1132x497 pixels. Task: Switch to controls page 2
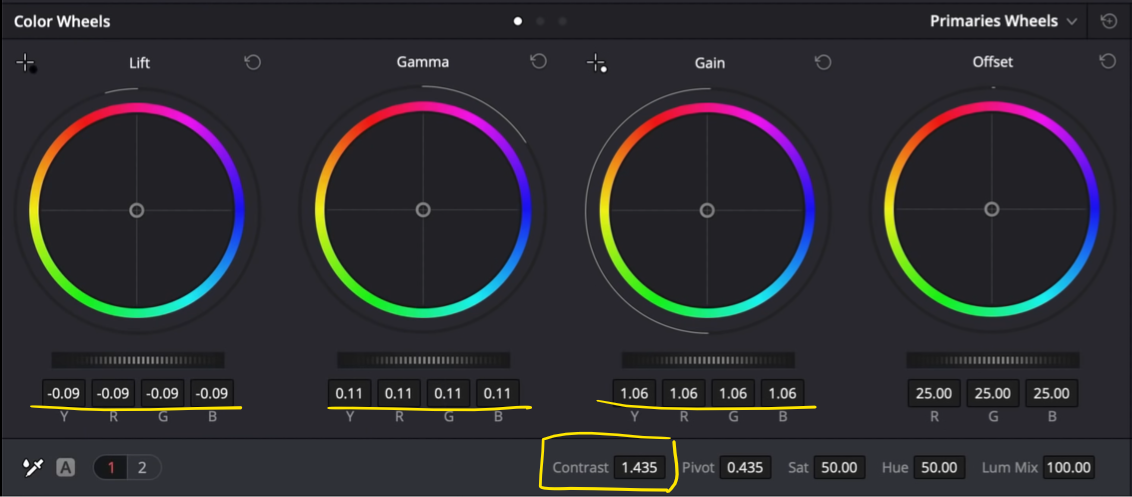click(142, 467)
